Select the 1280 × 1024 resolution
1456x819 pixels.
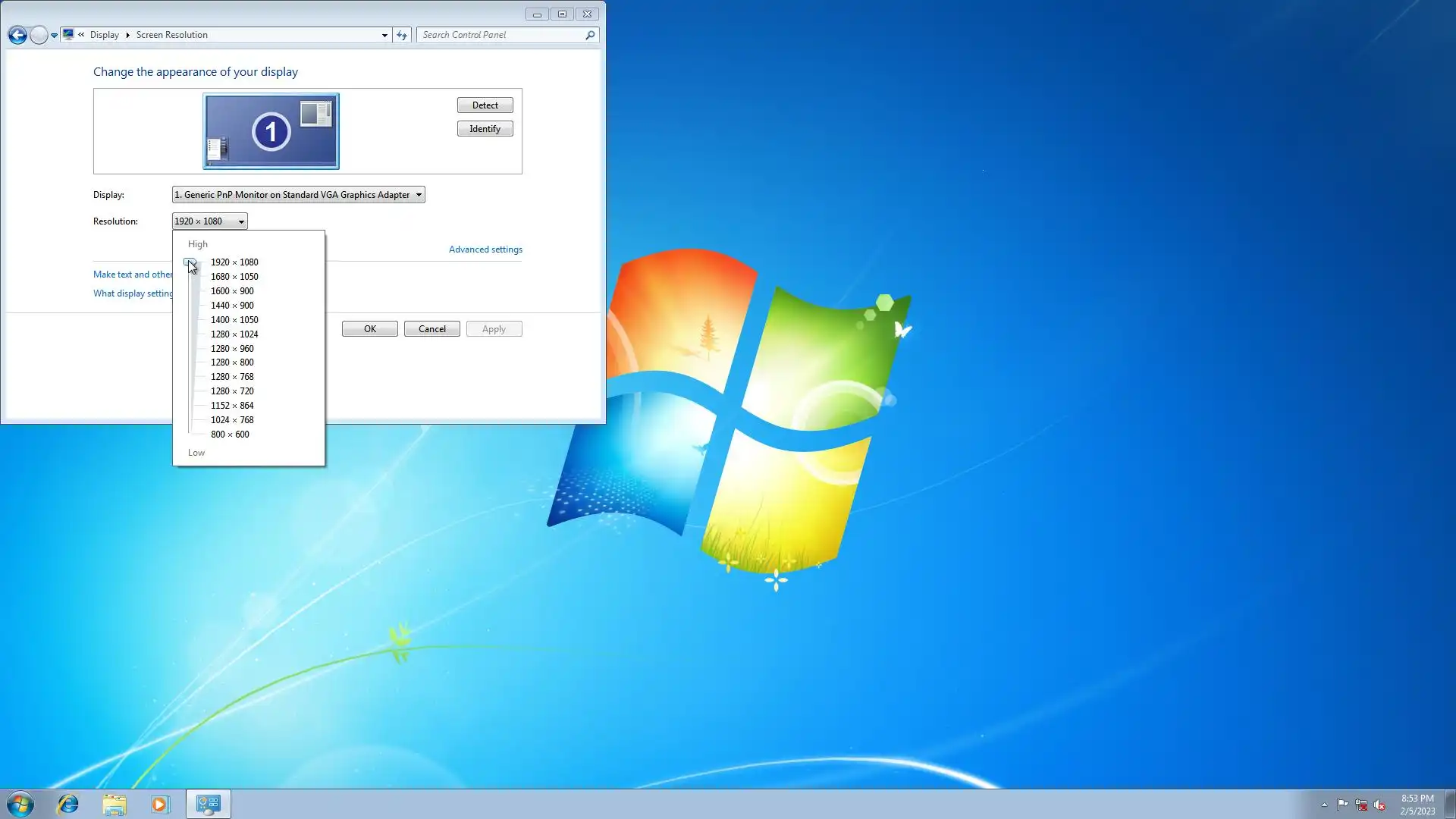pos(234,334)
